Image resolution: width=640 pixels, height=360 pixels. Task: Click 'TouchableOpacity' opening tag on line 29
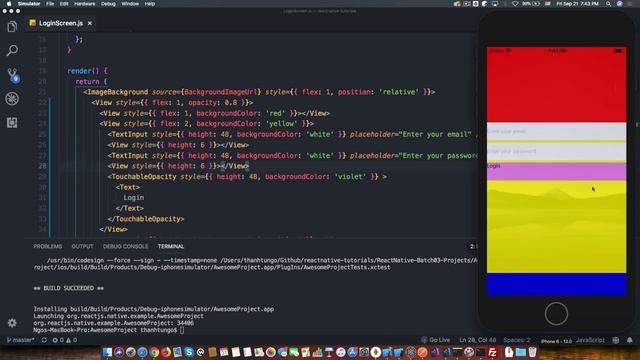(144, 177)
